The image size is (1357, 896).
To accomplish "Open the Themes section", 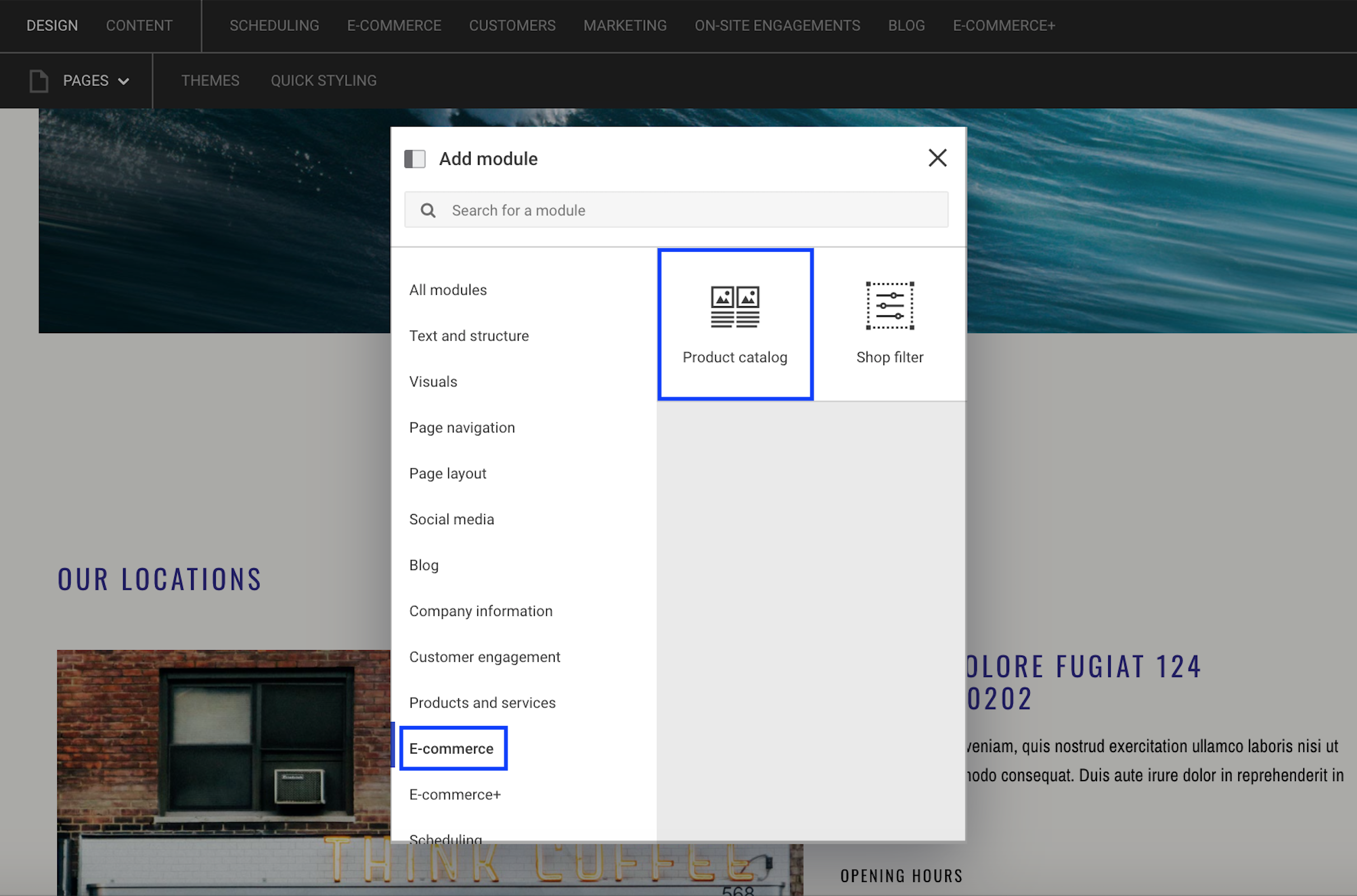I will click(210, 81).
